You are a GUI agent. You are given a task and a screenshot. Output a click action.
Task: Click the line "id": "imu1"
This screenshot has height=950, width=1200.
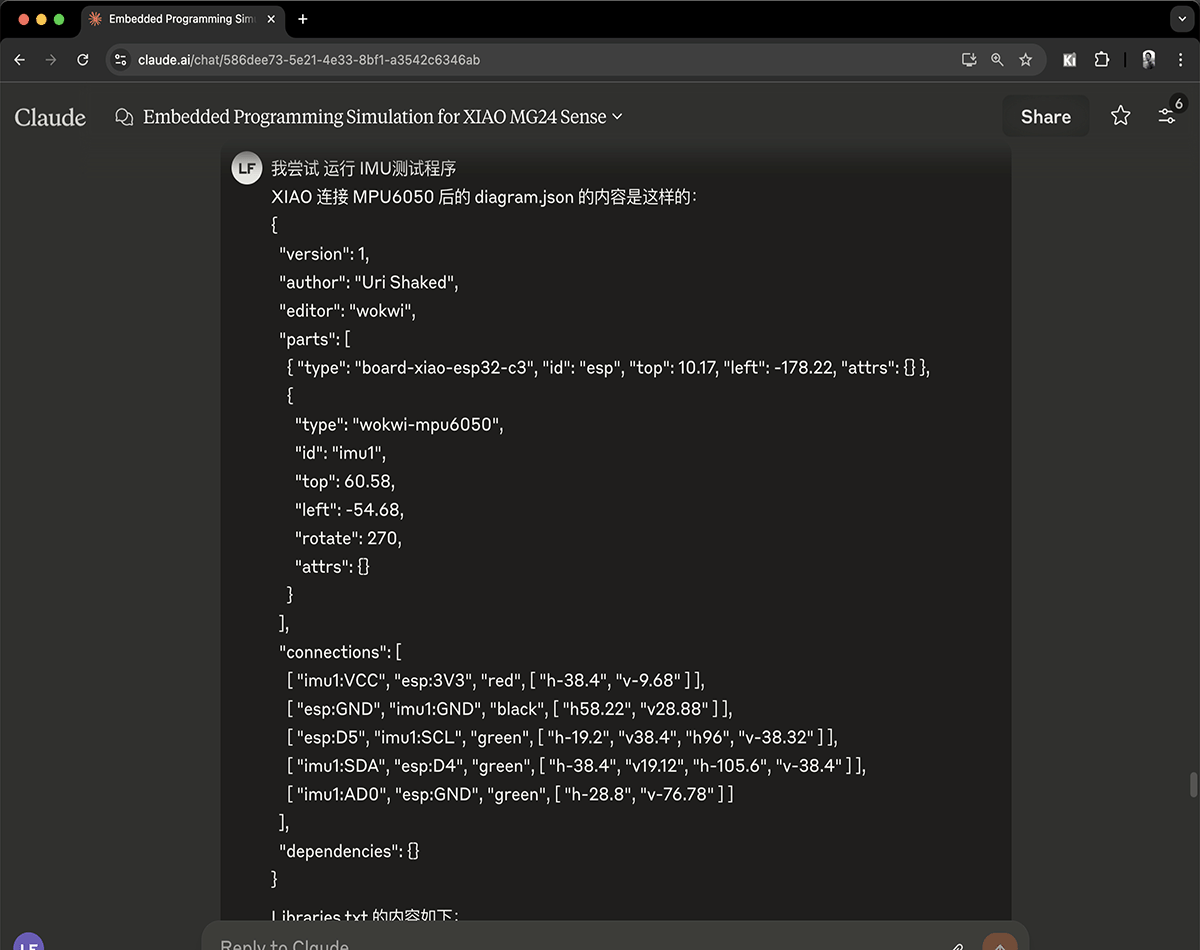pos(340,453)
